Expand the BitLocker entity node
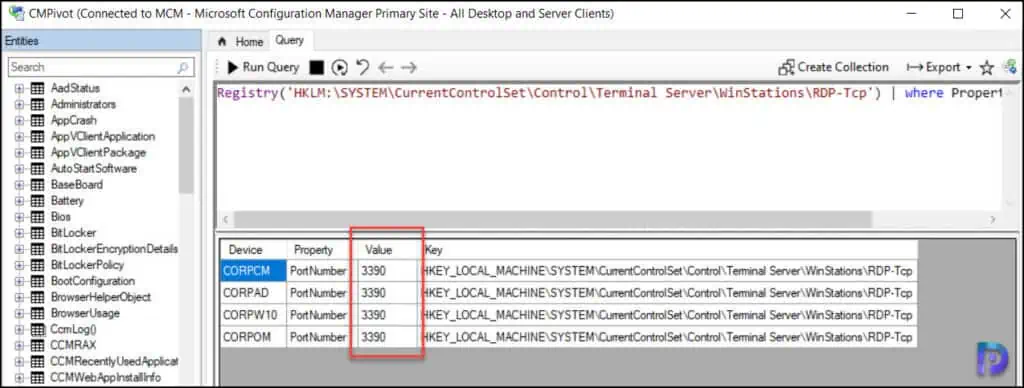 [19, 233]
